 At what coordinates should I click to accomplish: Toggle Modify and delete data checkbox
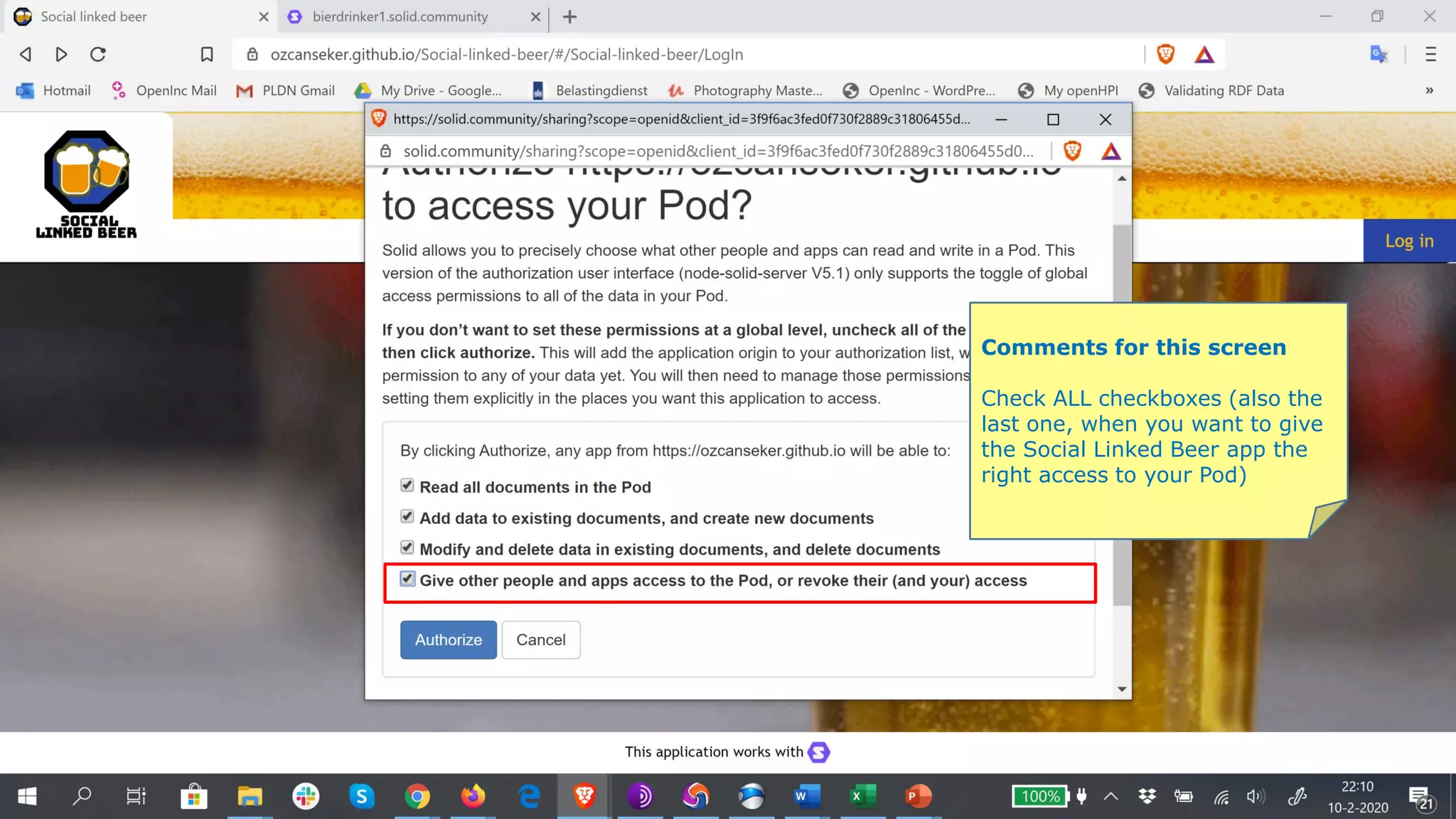pyautogui.click(x=407, y=548)
